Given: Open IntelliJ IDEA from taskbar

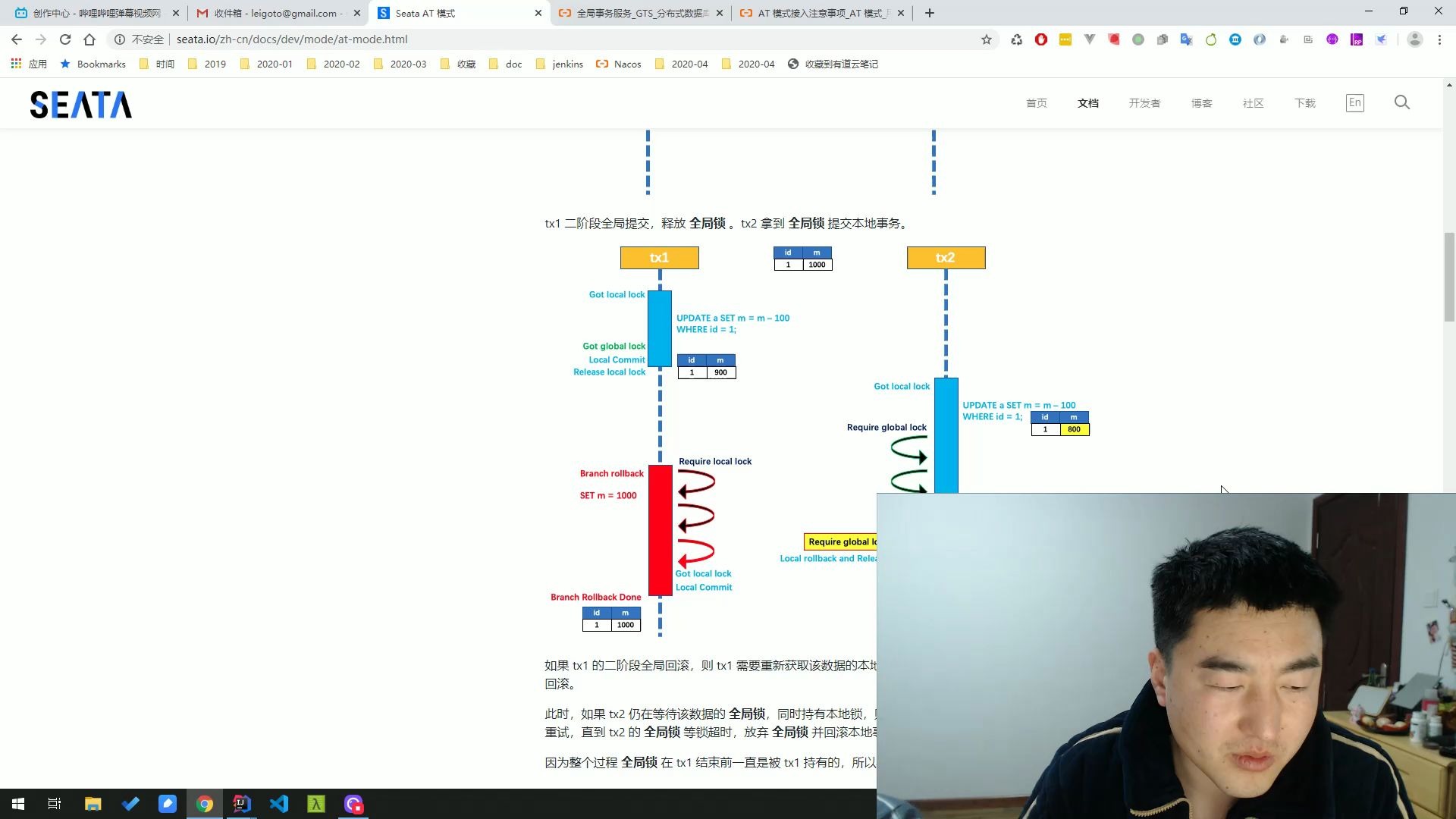Looking at the screenshot, I should point(242,804).
